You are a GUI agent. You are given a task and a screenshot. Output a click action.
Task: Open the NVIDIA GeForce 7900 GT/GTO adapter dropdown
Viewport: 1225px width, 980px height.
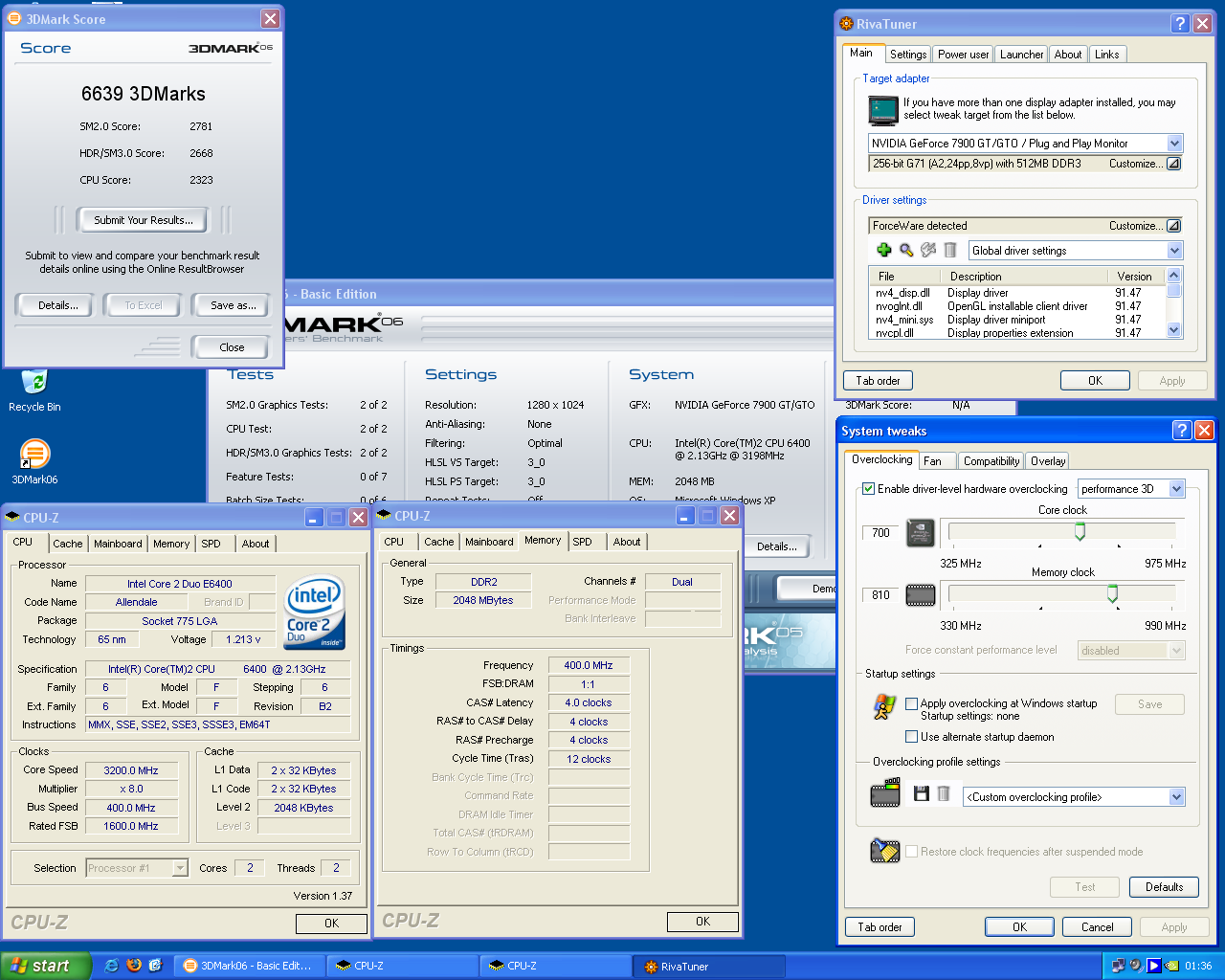click(x=1174, y=144)
